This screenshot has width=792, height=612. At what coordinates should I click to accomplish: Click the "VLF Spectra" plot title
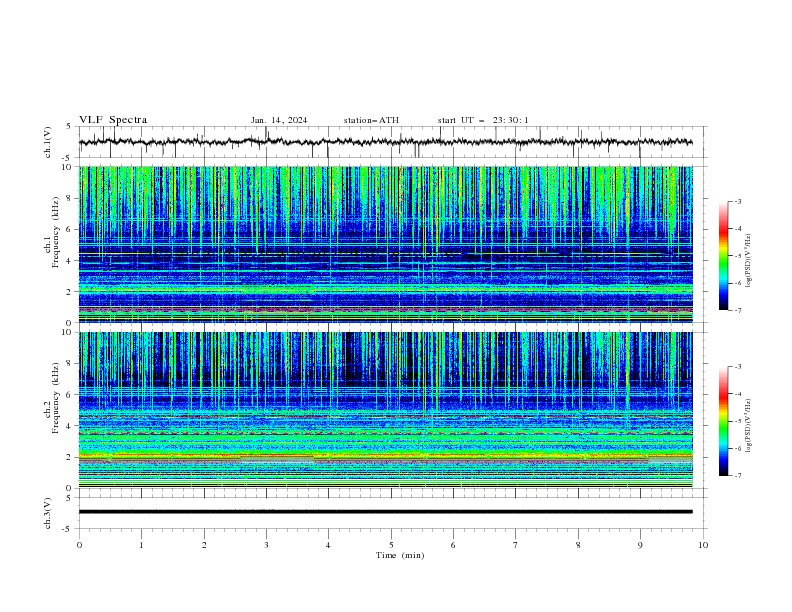(x=113, y=120)
